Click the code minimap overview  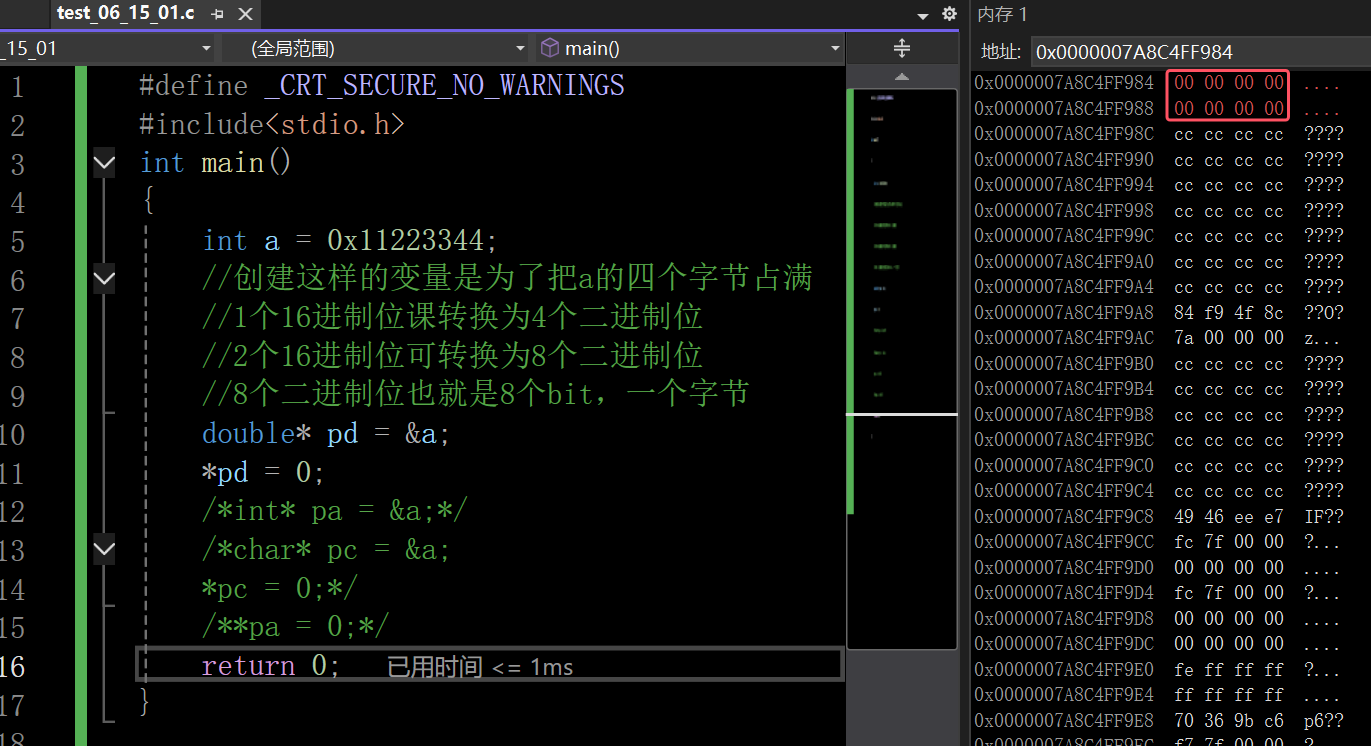click(x=901, y=368)
